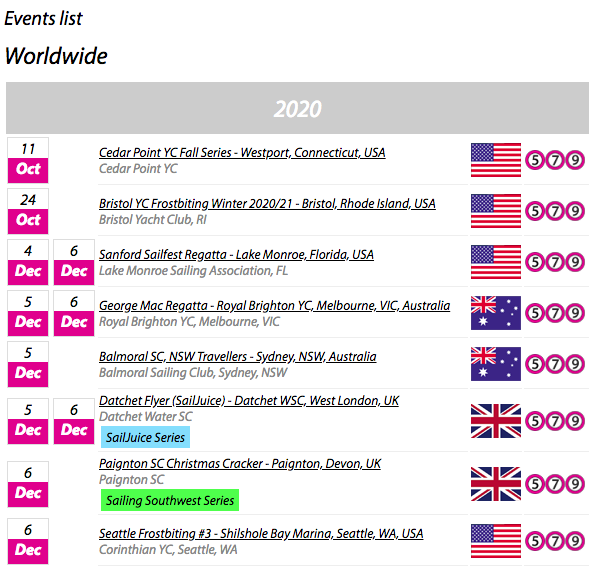Click the US flag for Seattle Frostbiting
This screenshot has height=572, width=596.
496,541
